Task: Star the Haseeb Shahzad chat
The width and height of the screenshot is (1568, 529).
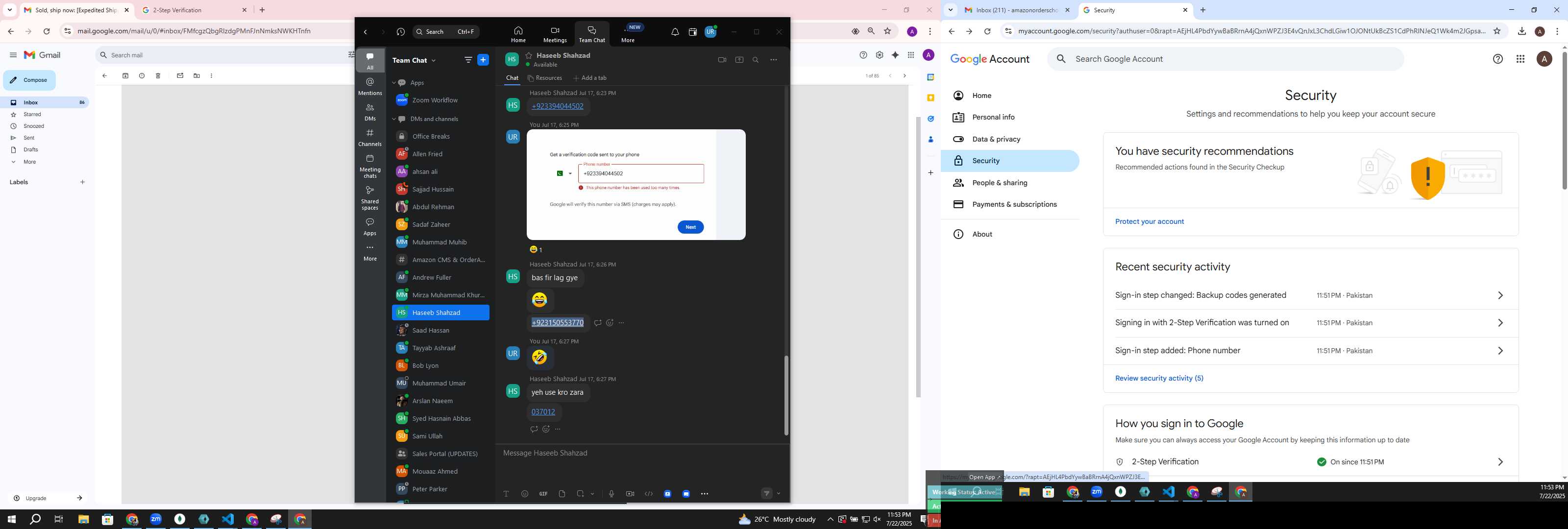Action: [529, 55]
